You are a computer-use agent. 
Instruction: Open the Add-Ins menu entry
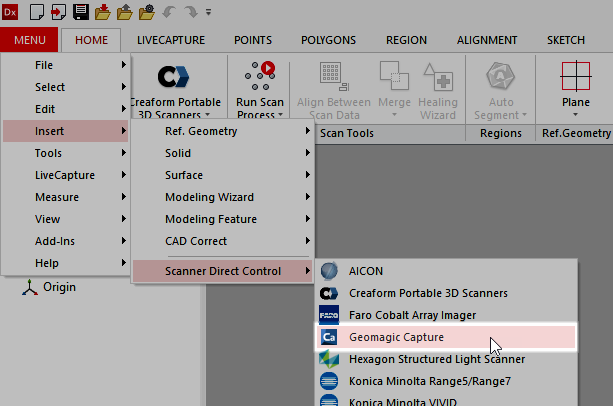[65, 241]
